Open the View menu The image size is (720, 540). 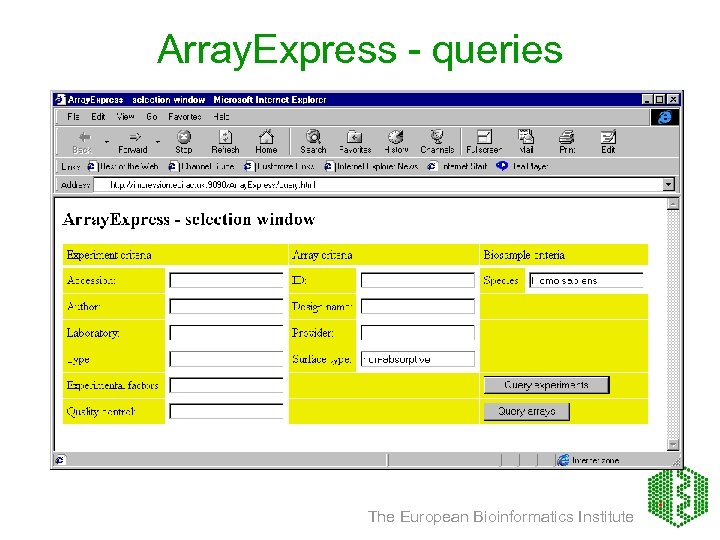125,117
